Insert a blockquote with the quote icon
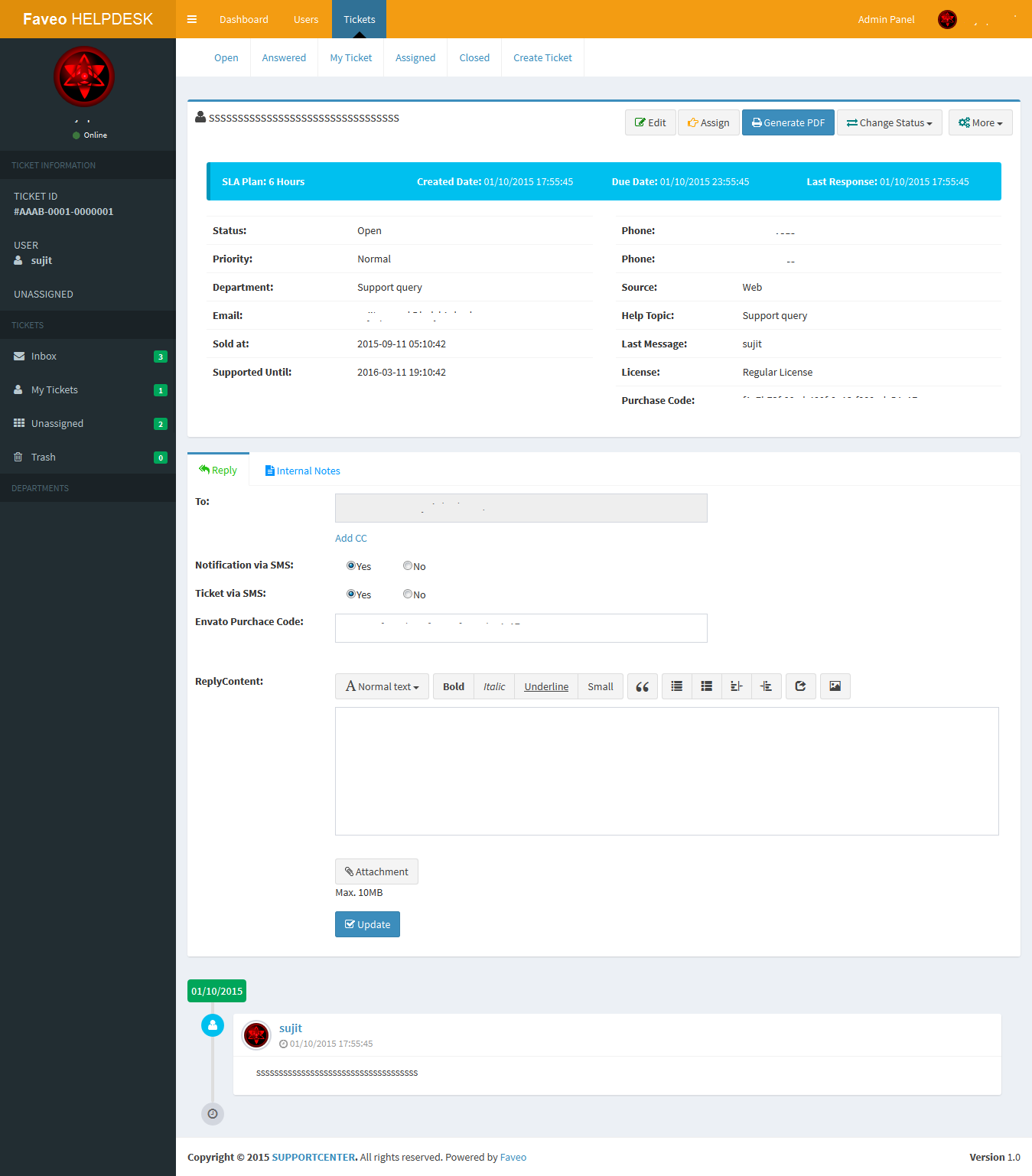This screenshot has height=1176, width=1032. click(x=643, y=686)
